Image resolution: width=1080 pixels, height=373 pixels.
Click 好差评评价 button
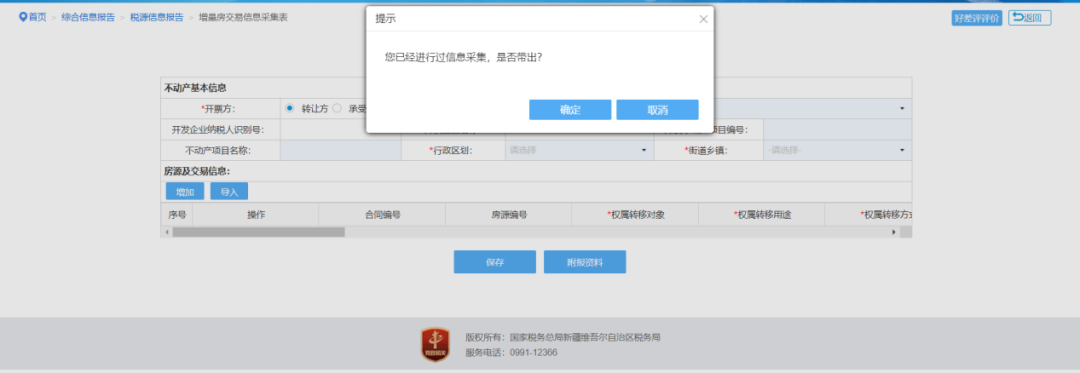pos(977,19)
